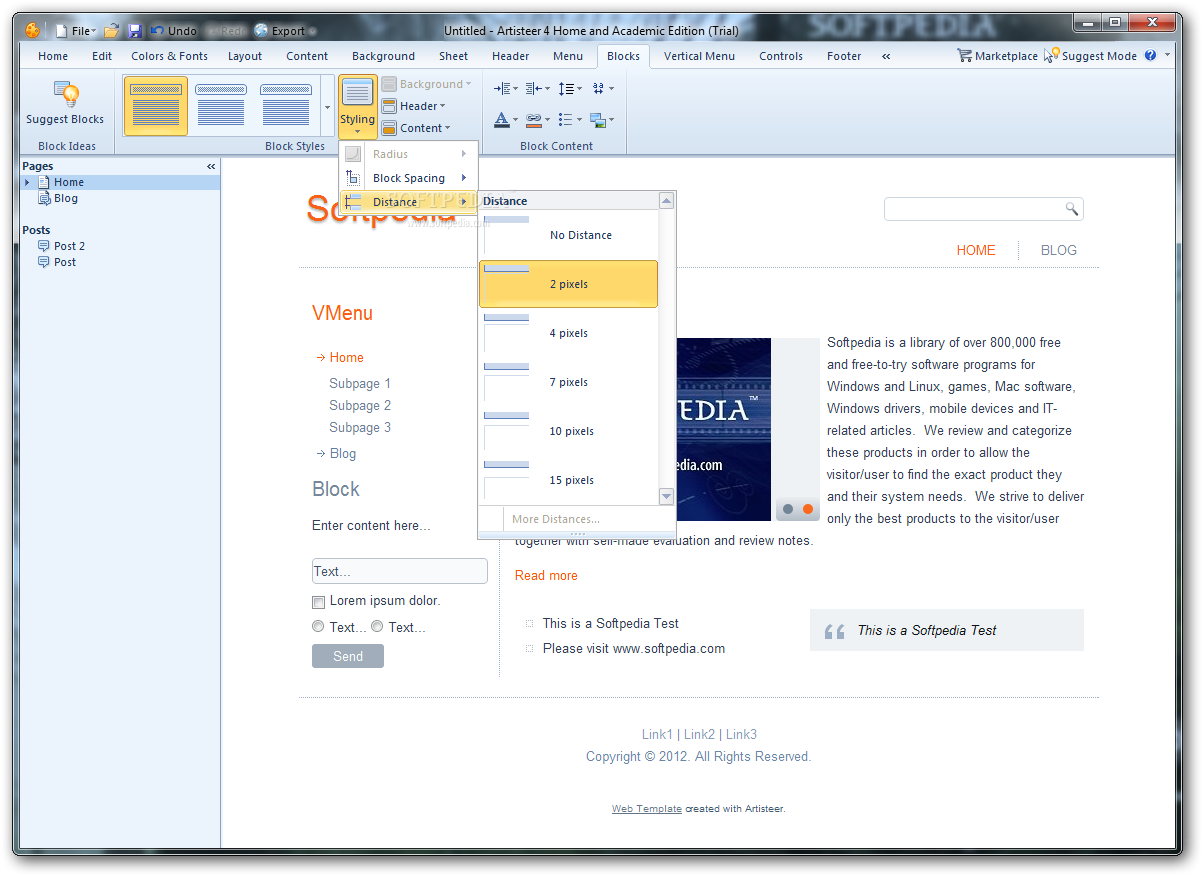The width and height of the screenshot is (1203, 876).
Task: Choose No Distance option
Action: [x=568, y=235]
